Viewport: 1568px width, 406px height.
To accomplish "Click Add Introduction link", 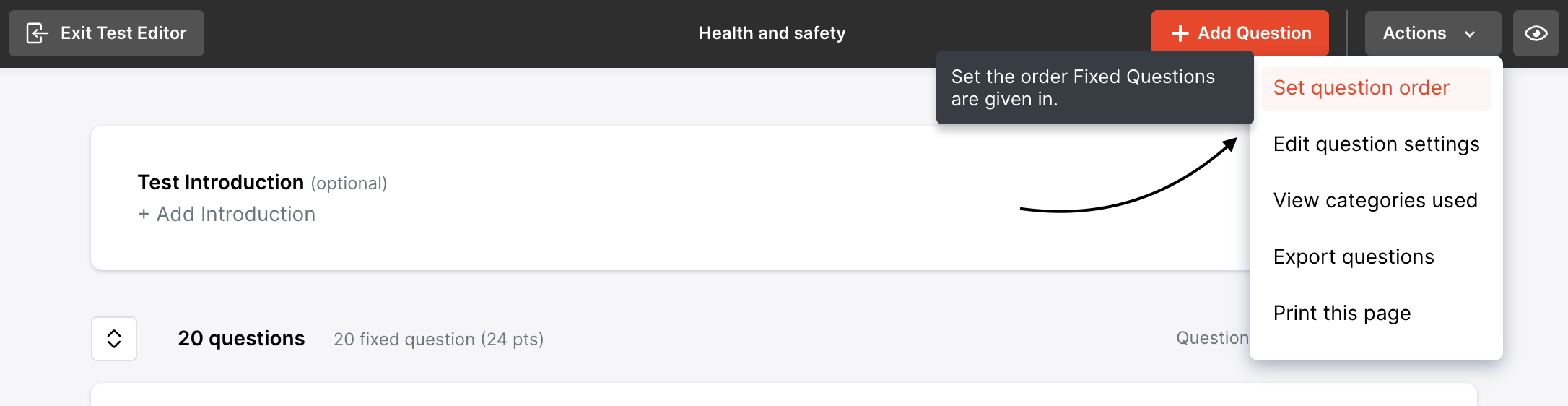I will pos(235,215).
